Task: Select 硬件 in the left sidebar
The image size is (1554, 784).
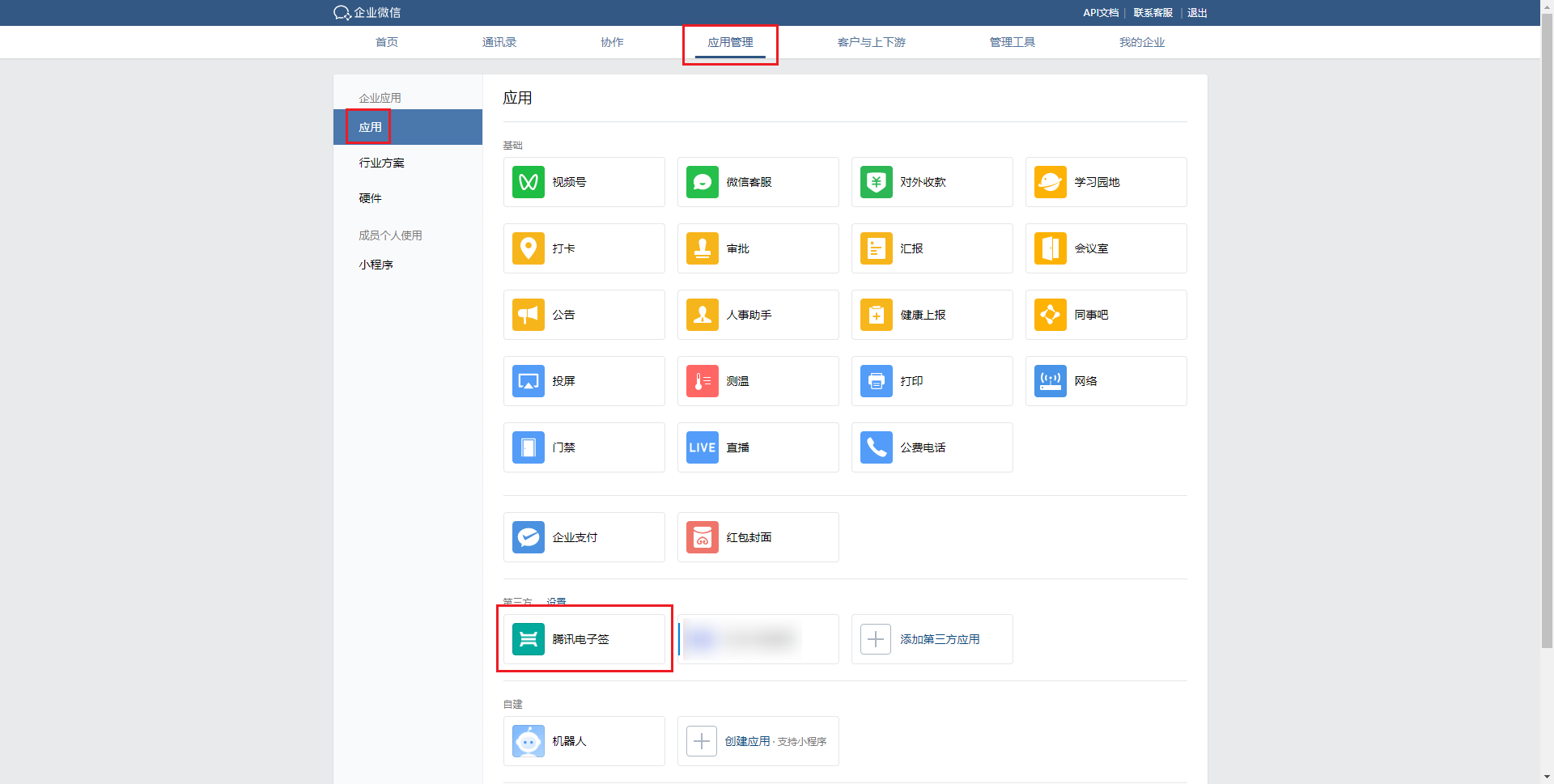Action: point(408,198)
